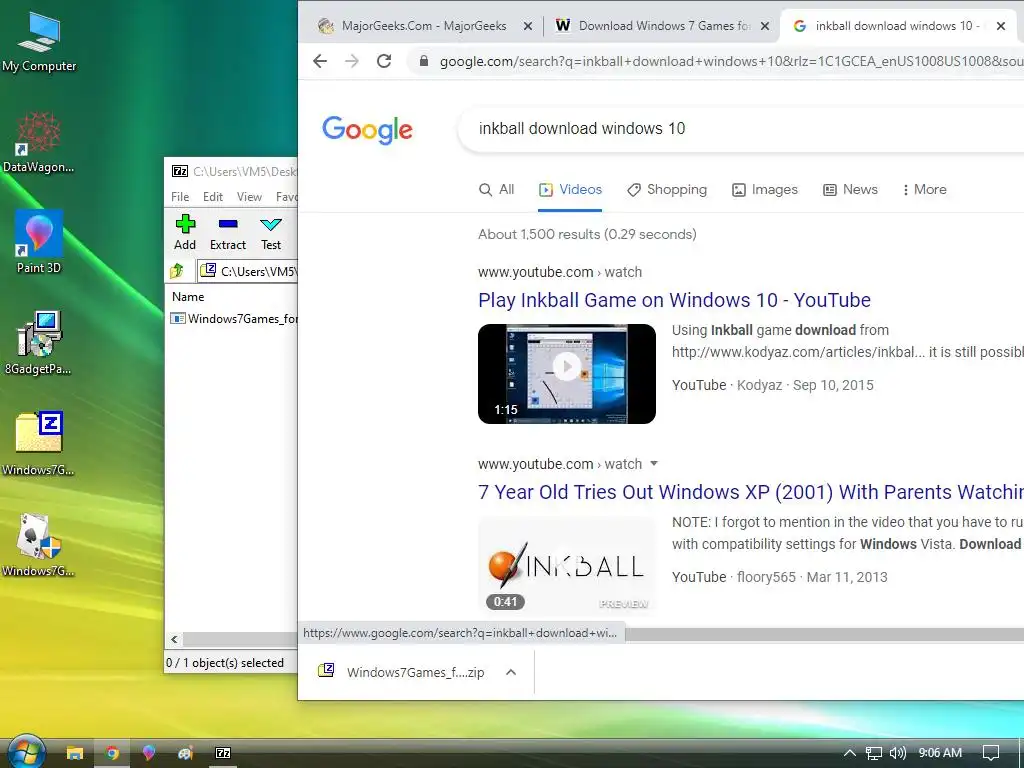Open My Computer desktop icon
Screen dimensions: 1024x768
(39, 40)
